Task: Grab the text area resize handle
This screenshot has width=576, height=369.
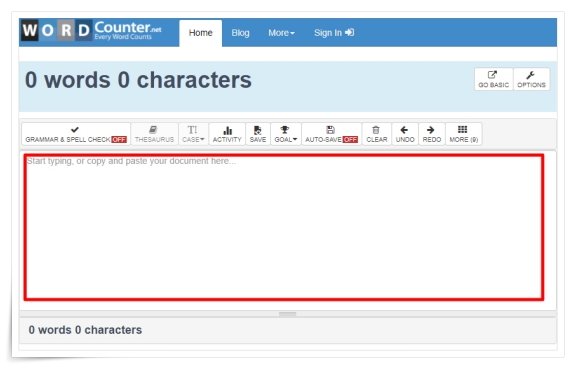Action: pos(287,314)
